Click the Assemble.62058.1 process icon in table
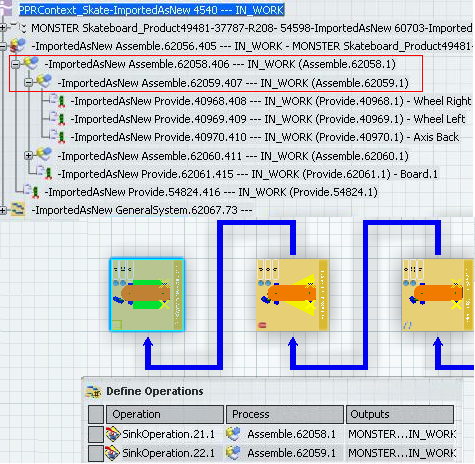 (x=233, y=434)
